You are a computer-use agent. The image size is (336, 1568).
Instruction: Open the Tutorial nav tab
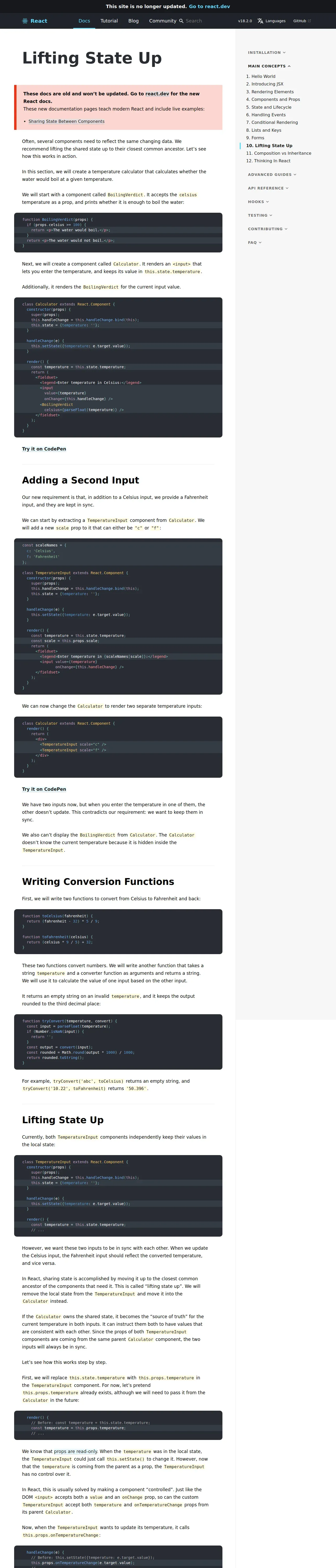pos(109,21)
